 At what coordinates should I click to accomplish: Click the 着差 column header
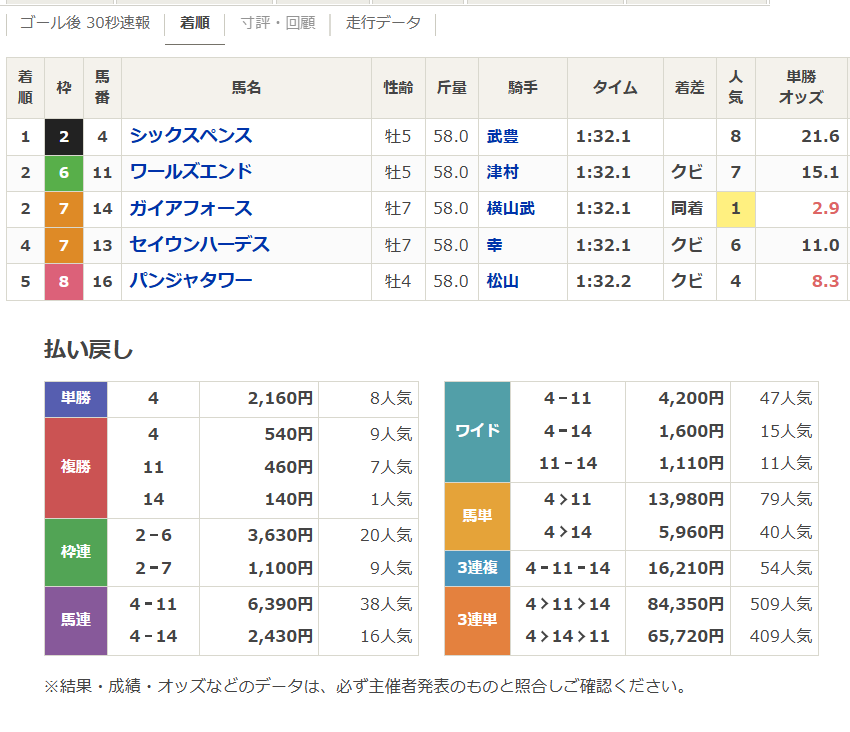click(690, 87)
